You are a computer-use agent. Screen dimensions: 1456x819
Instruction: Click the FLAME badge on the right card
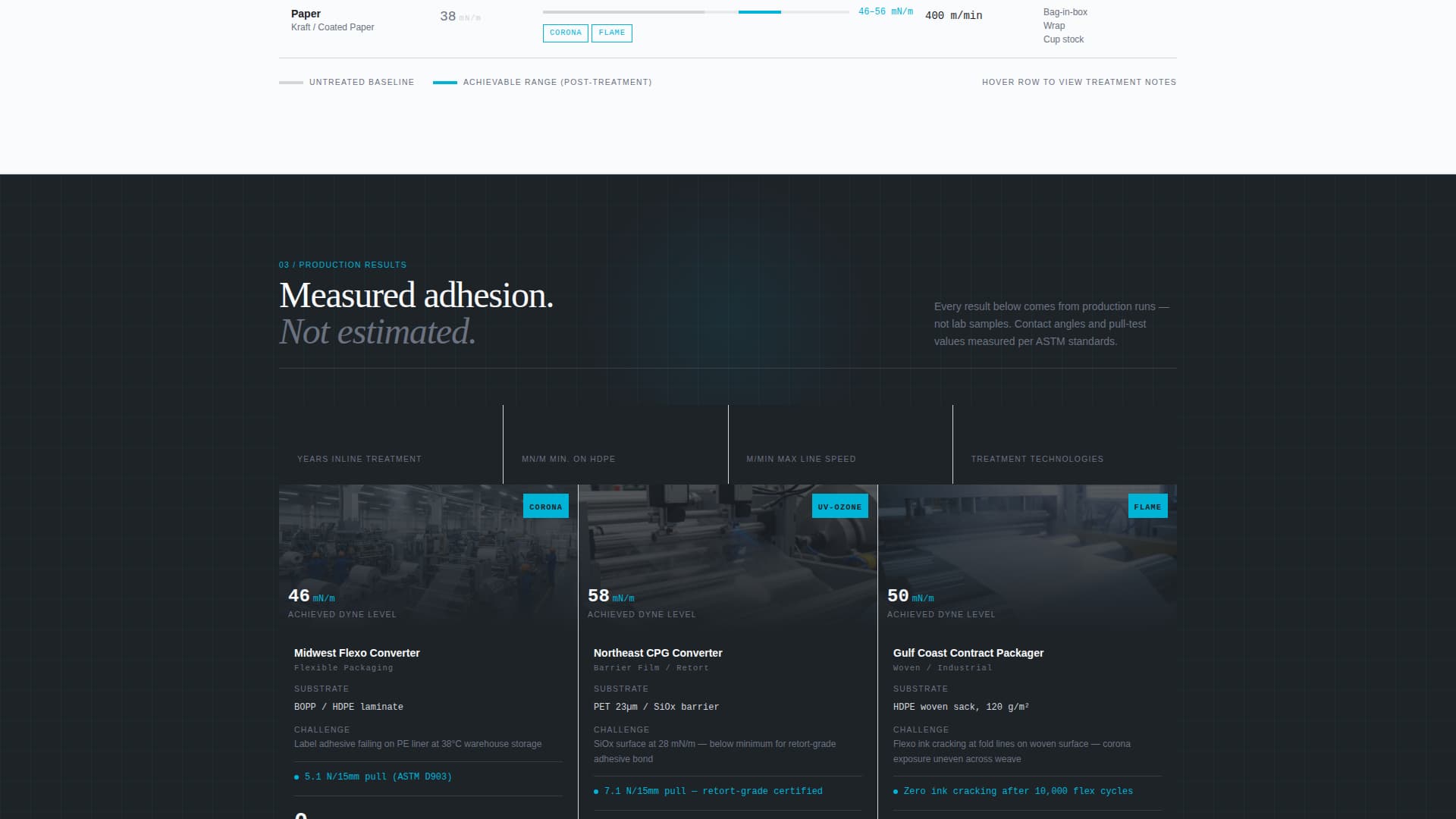pyautogui.click(x=1147, y=506)
